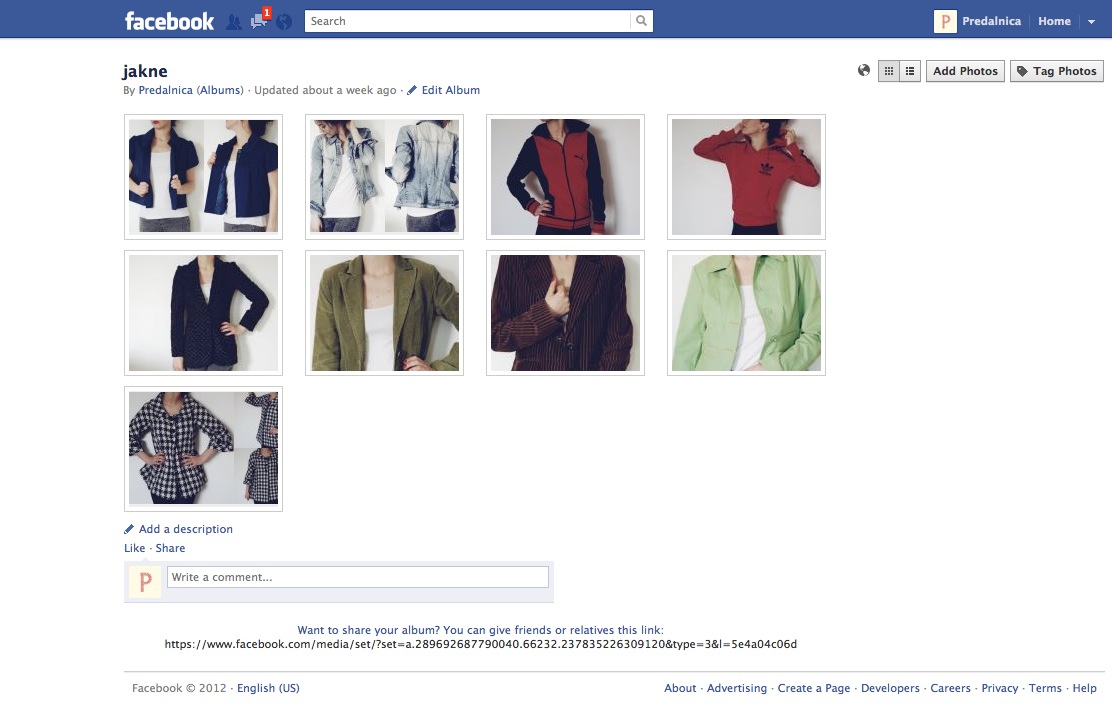Change language from English (US)
1112x711 pixels.
coord(268,688)
